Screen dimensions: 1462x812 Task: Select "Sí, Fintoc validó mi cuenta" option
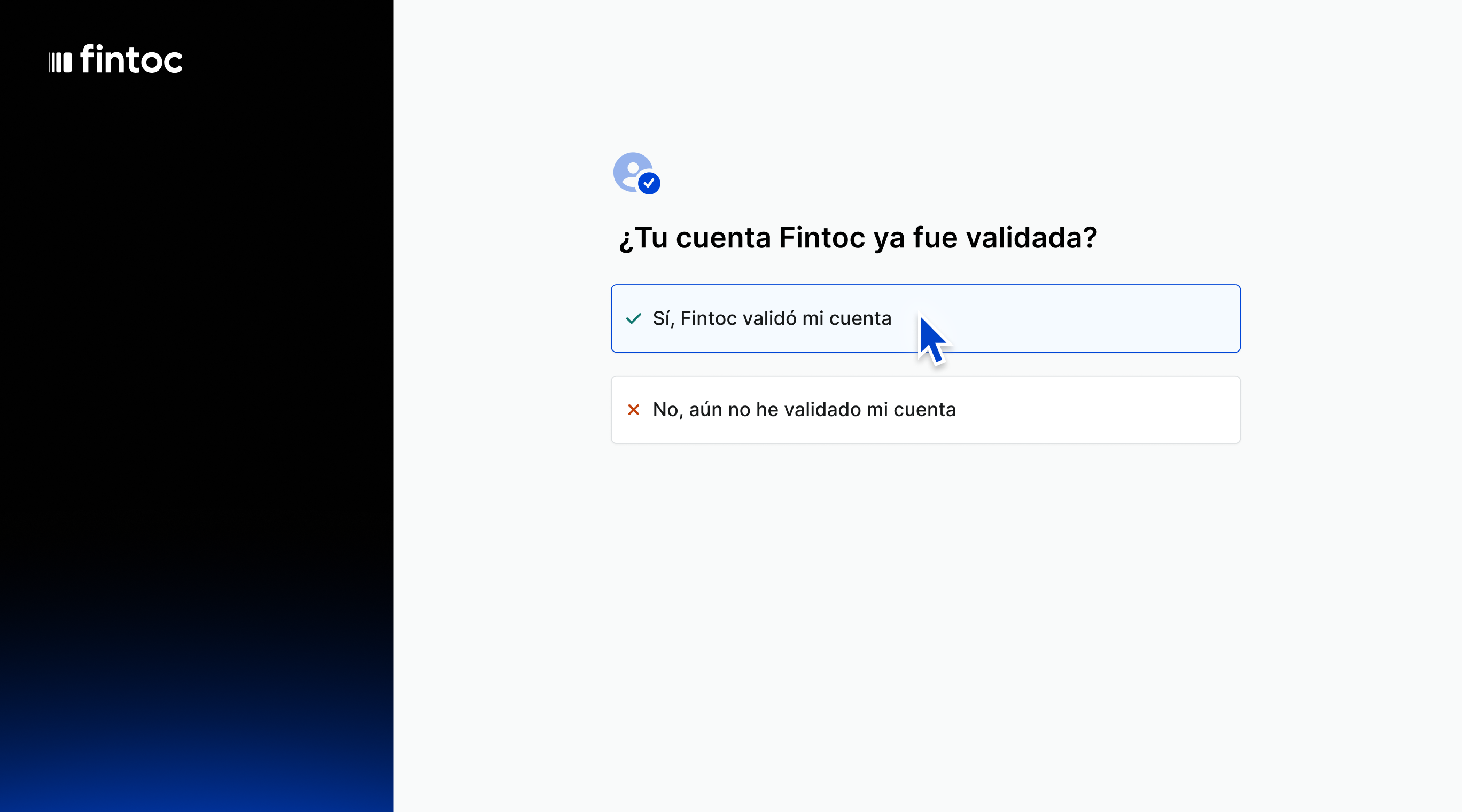(772, 318)
